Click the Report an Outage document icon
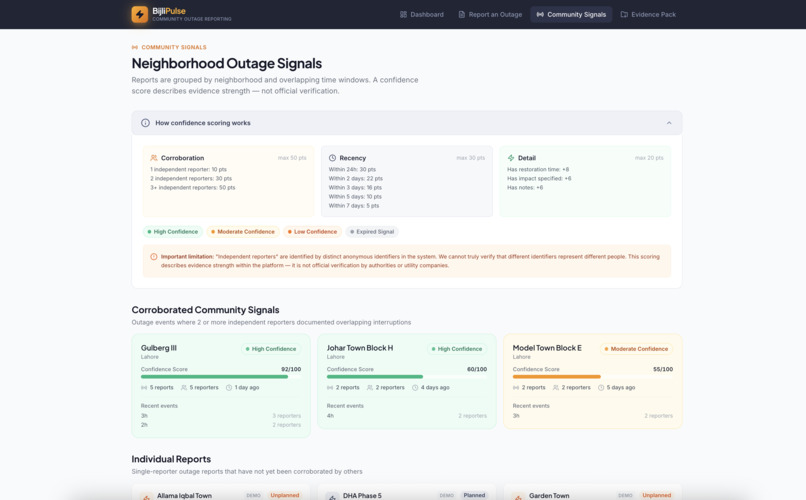Image resolution: width=806 pixels, height=500 pixels. coord(462,14)
